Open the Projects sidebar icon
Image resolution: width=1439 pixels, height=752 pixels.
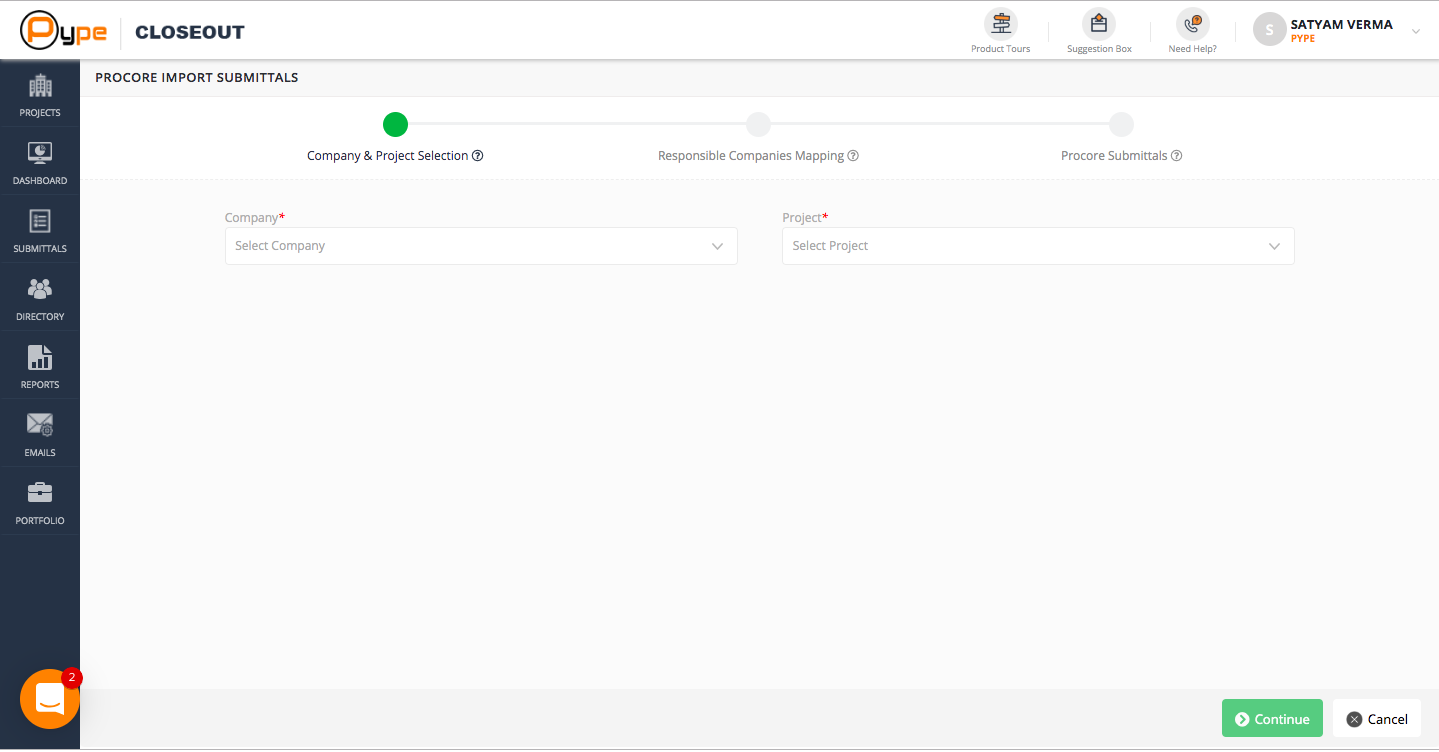[40, 96]
